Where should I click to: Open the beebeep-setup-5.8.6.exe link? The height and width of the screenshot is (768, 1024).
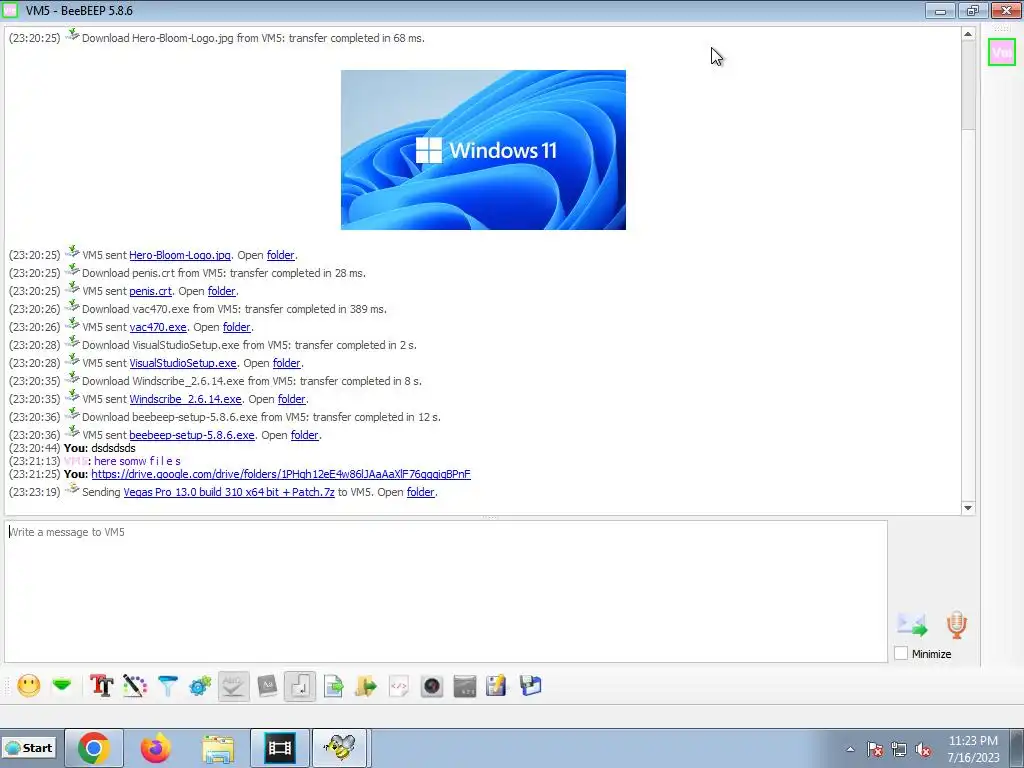click(x=192, y=435)
